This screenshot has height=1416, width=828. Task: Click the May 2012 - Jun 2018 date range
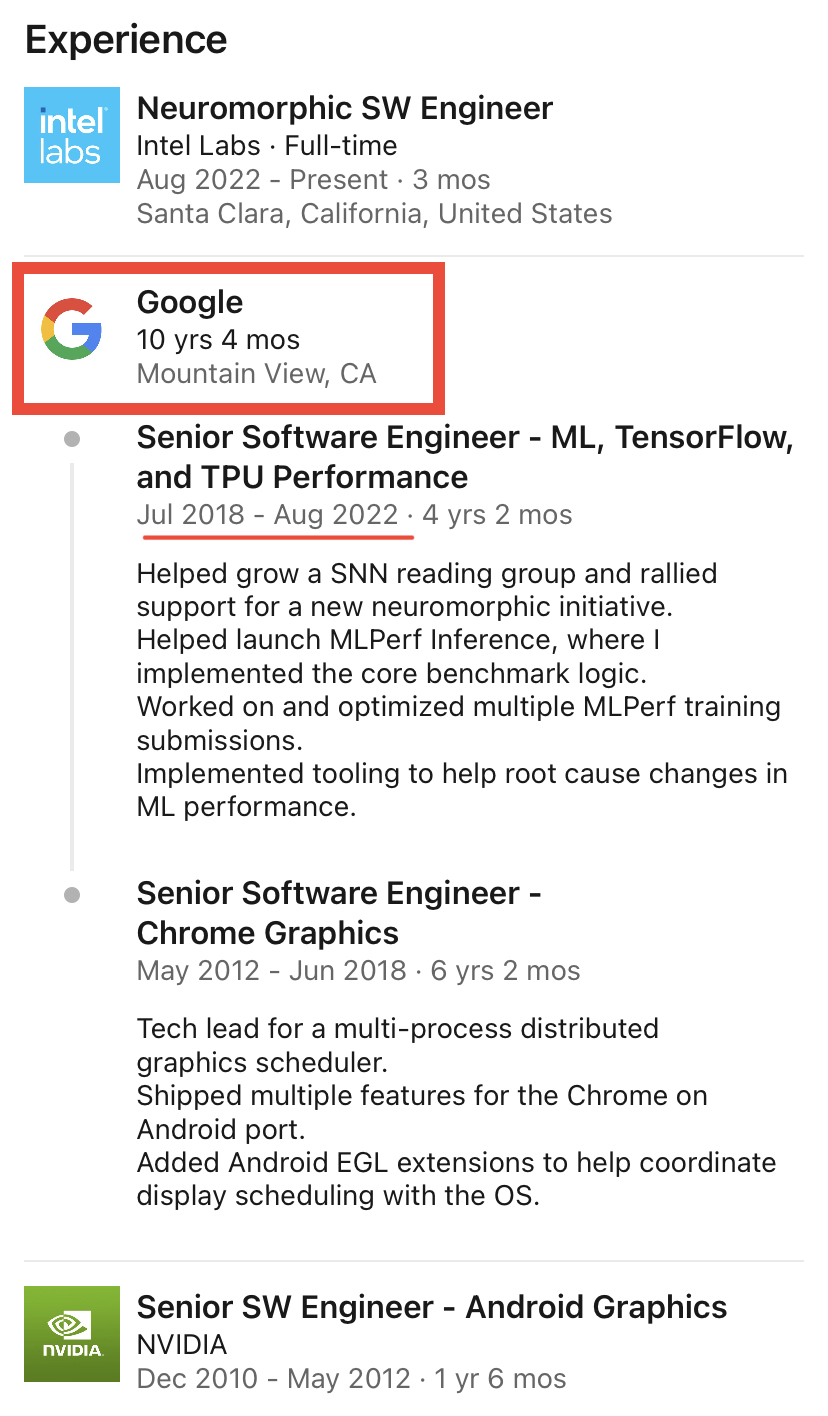[x=271, y=971]
